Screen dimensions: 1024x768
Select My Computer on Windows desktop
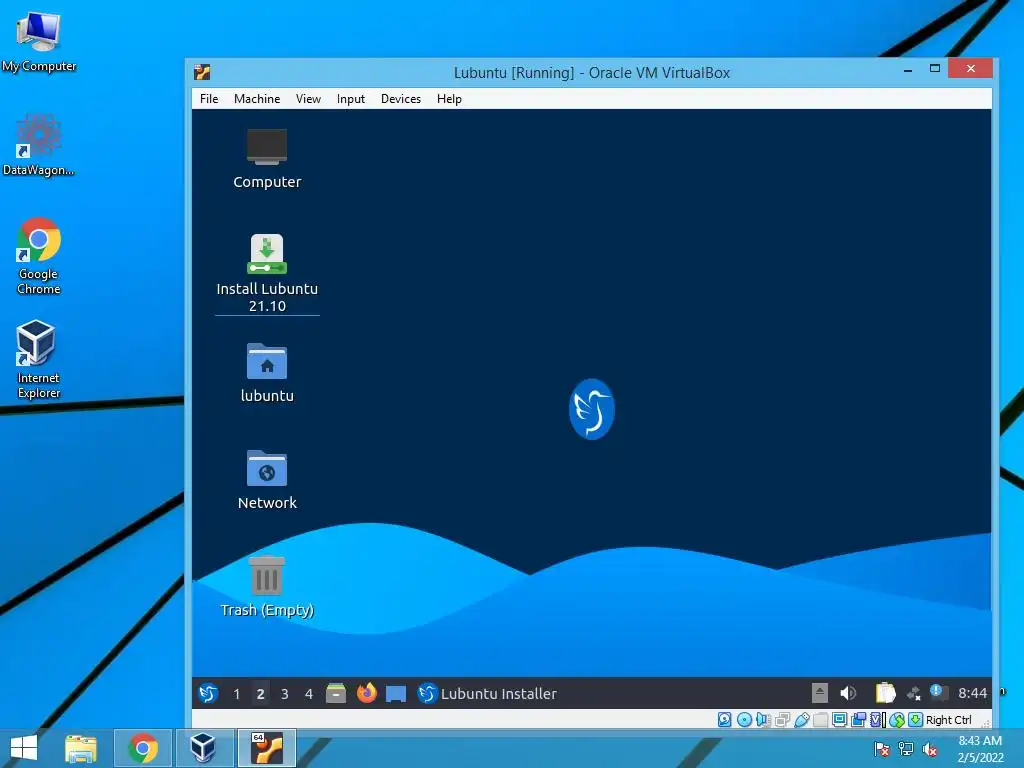[x=39, y=42]
